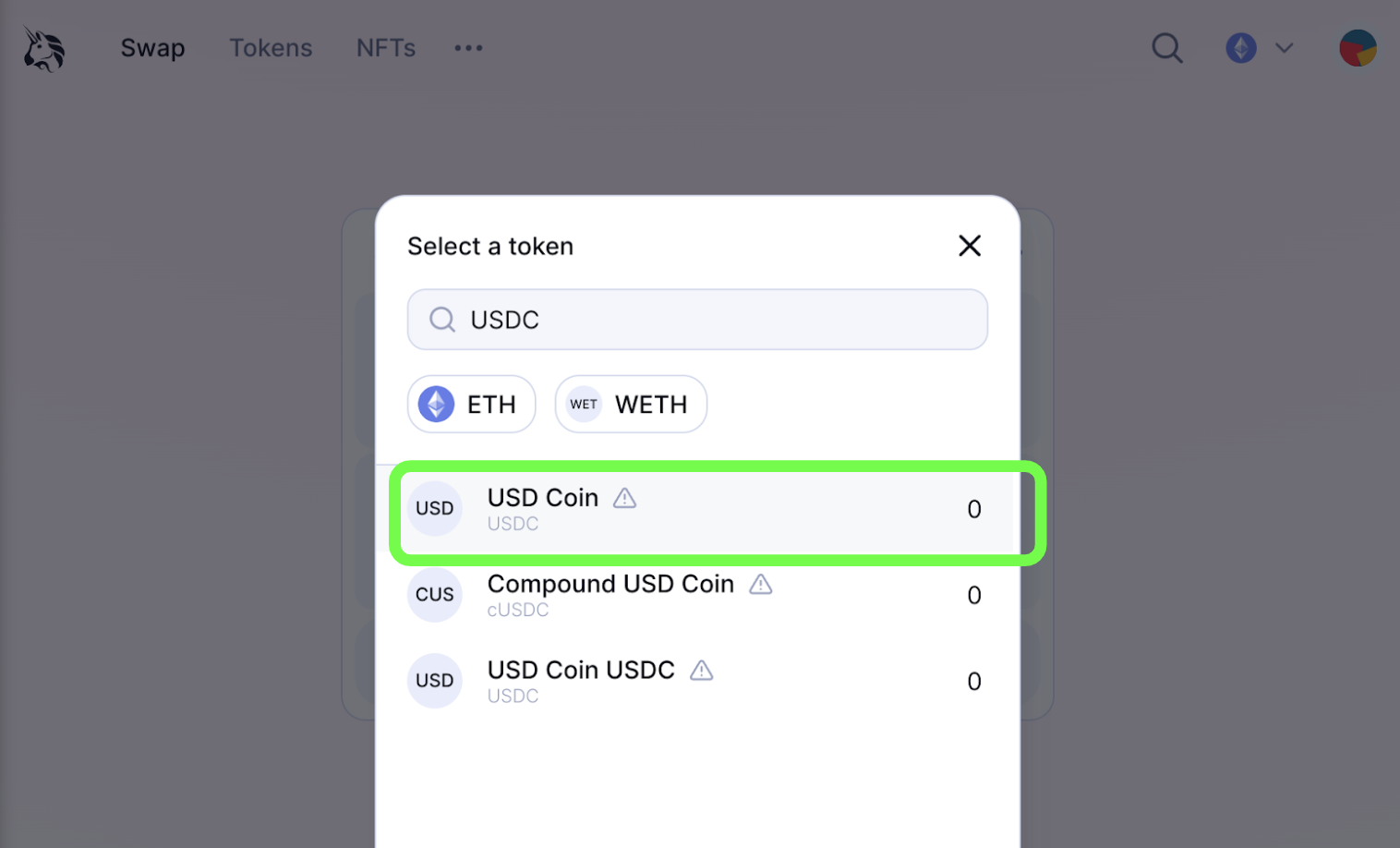
Task: Pick the Compound USD Coin cUSDC row
Action: [697, 595]
